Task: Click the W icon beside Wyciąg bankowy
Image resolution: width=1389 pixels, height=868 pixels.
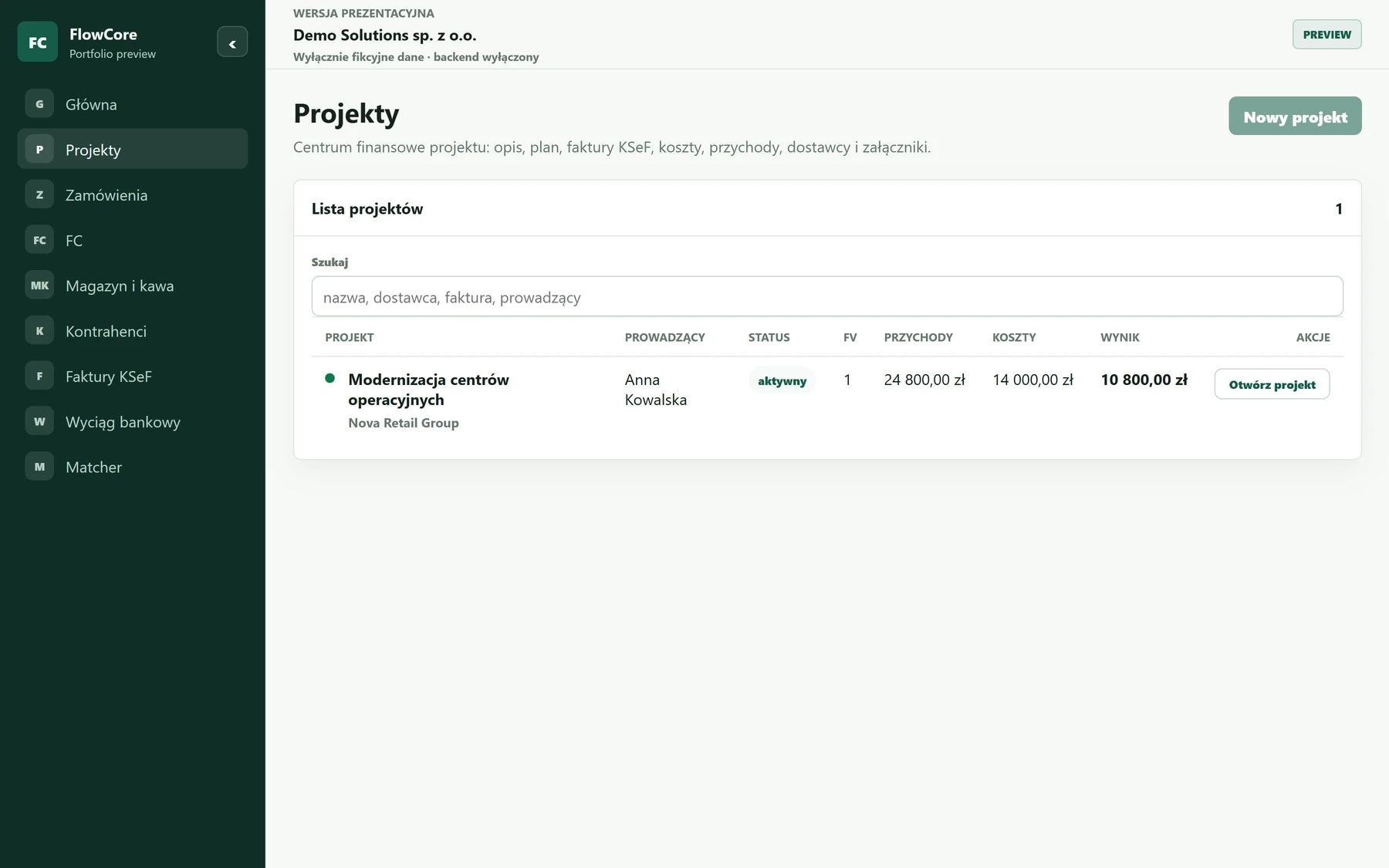Action: coord(39,421)
